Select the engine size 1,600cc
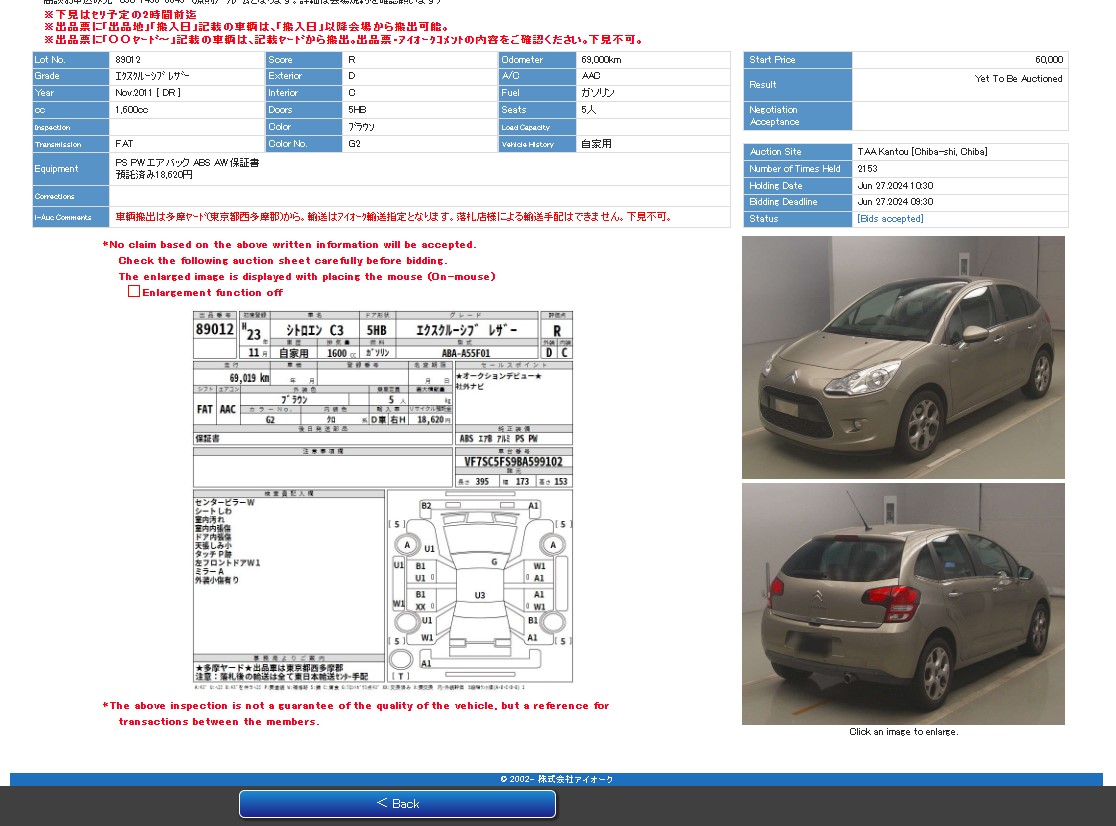The height and width of the screenshot is (826, 1116). point(132,110)
